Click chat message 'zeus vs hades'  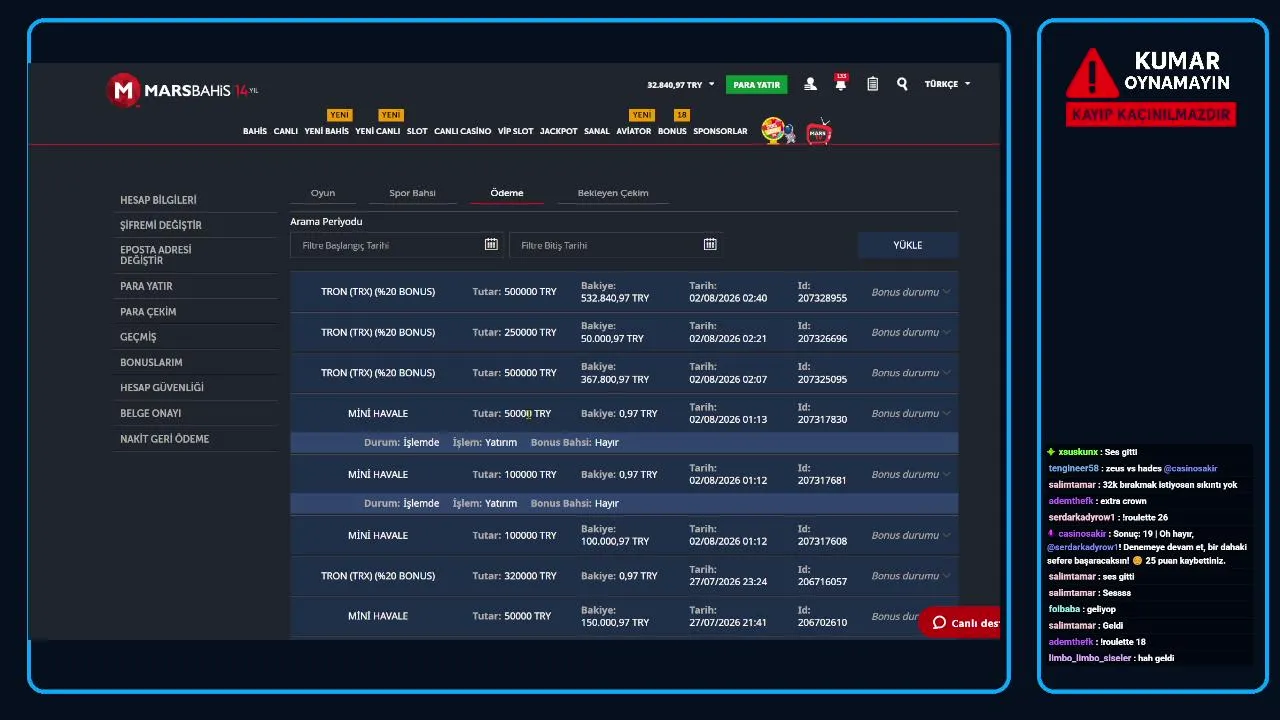pos(1132,468)
